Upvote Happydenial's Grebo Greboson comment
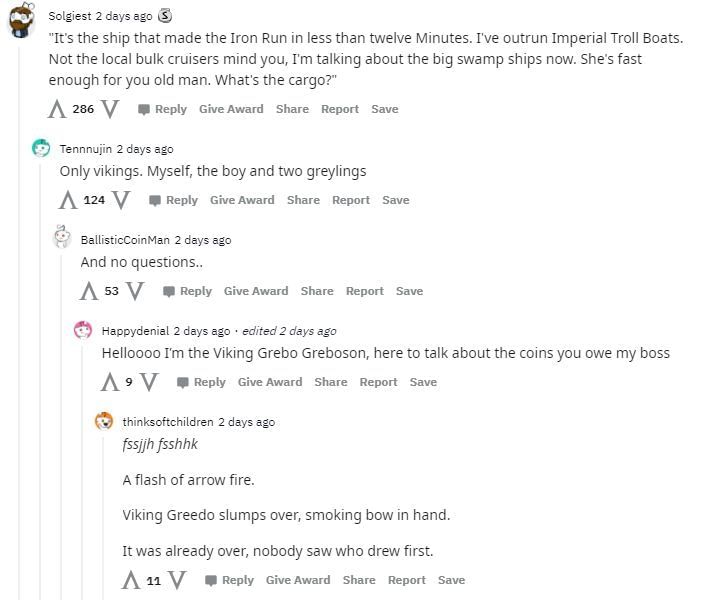Screen dimensions: 722x600 (110, 382)
